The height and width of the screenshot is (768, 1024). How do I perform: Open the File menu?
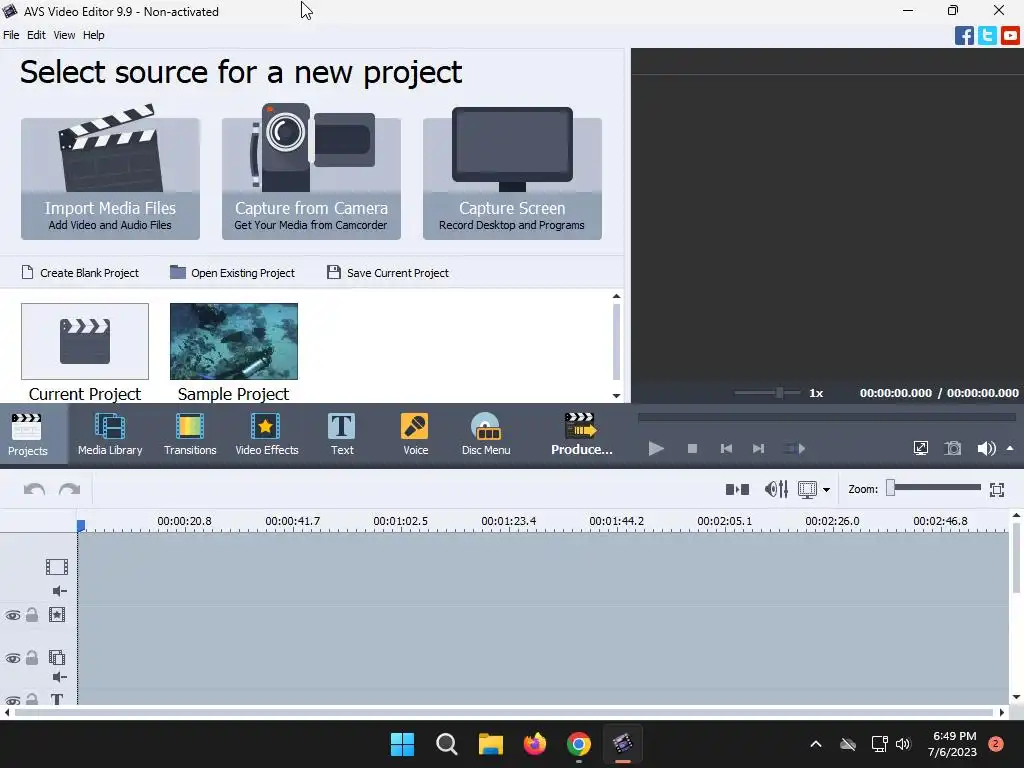pos(11,35)
